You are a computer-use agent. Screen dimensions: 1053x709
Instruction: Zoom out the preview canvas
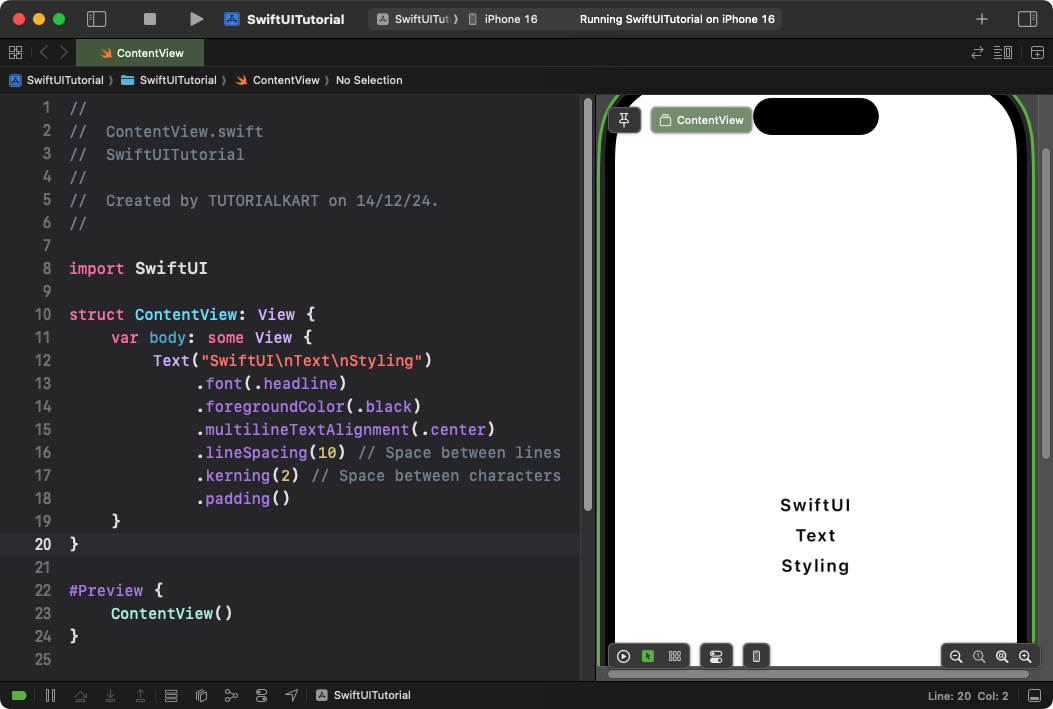coord(956,657)
